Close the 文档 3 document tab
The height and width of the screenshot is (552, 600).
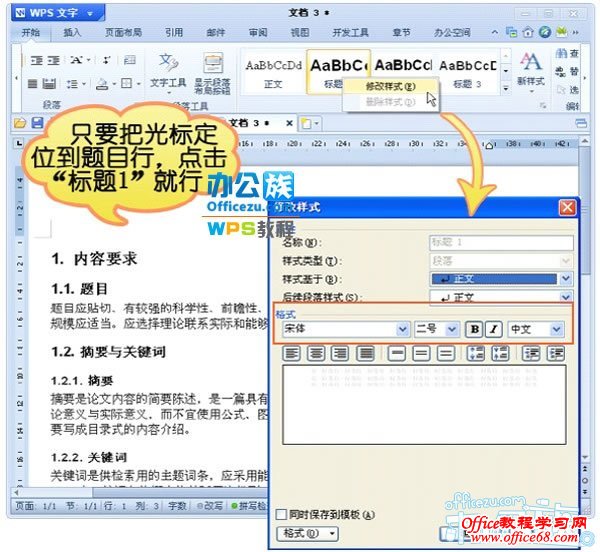click(289, 123)
